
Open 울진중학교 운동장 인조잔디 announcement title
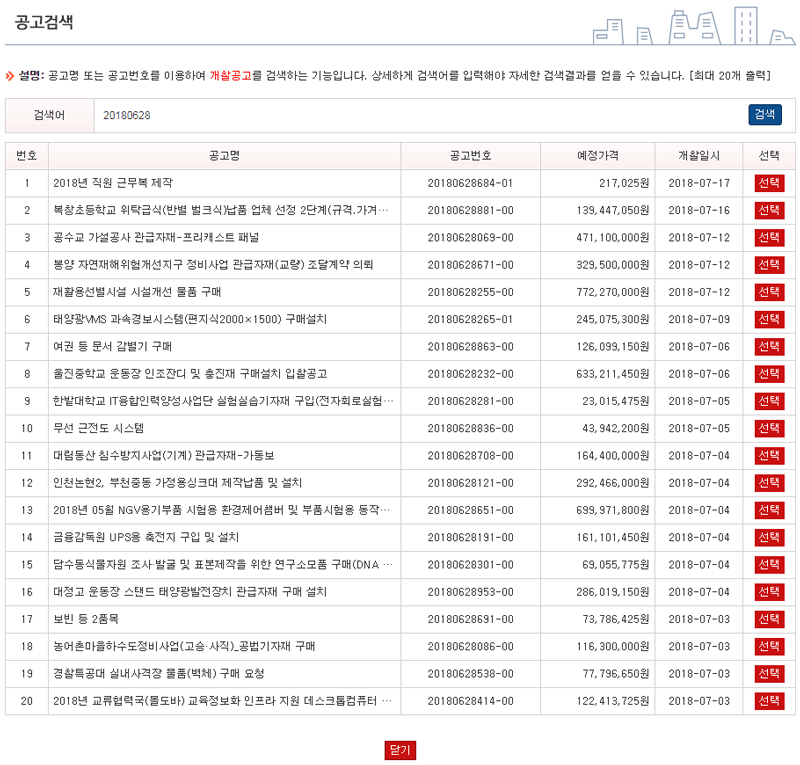click(190, 374)
